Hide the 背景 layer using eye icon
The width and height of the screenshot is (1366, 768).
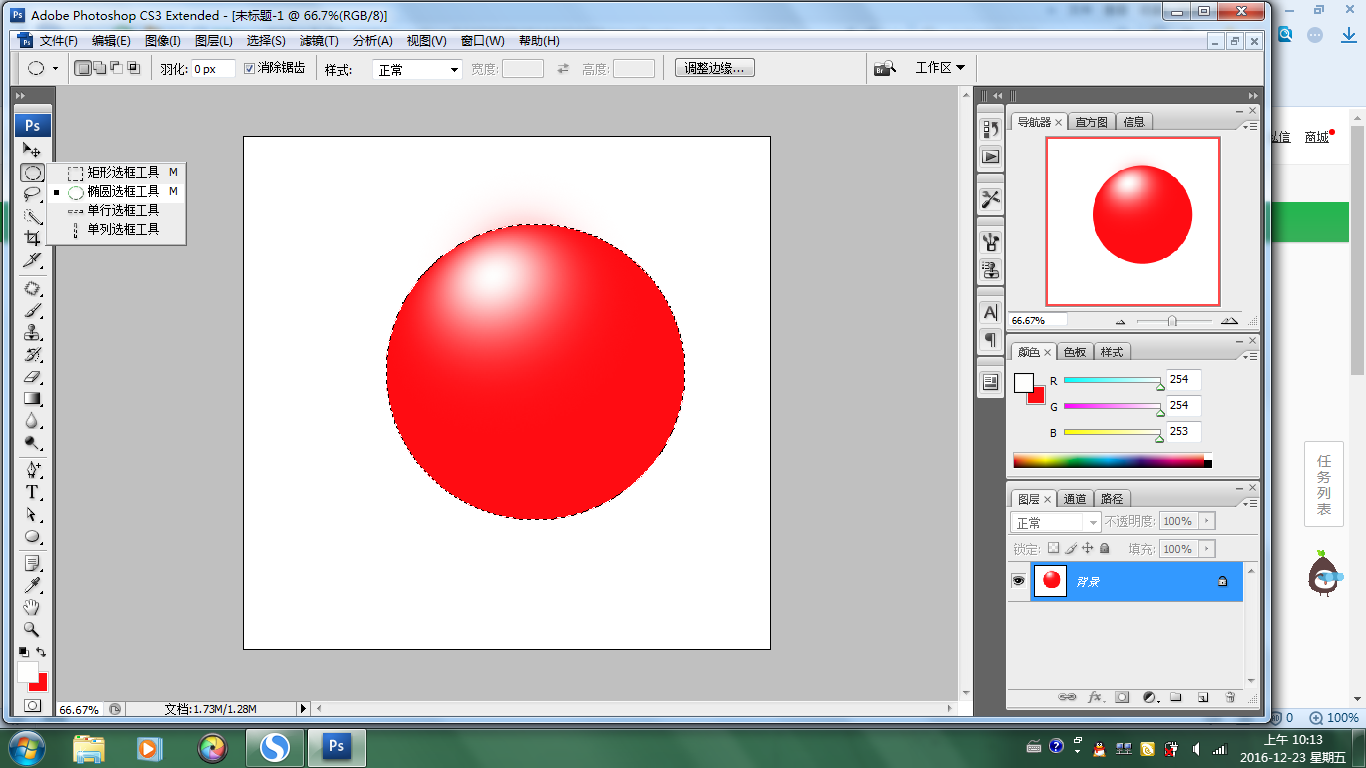tap(1019, 581)
